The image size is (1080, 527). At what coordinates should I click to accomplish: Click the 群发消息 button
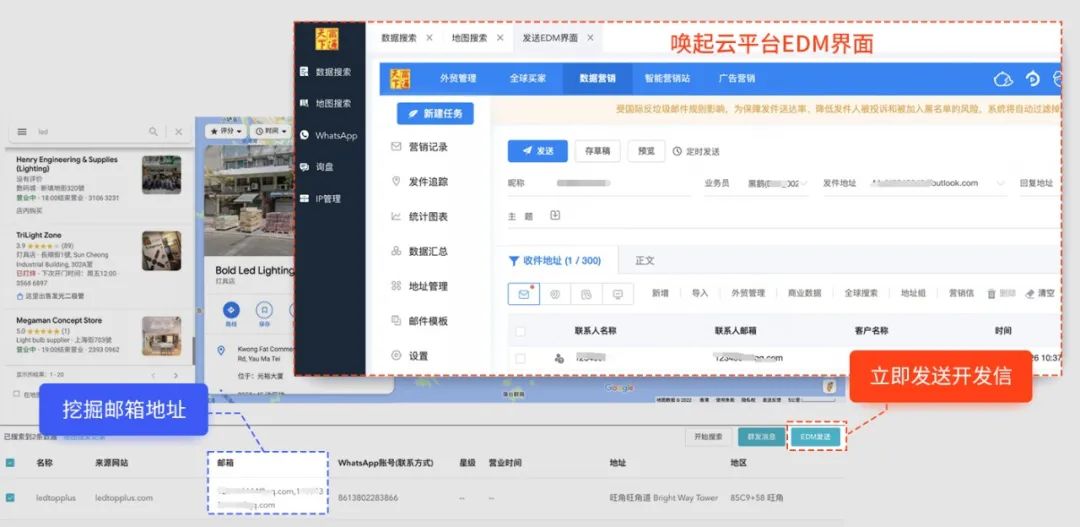[761, 436]
